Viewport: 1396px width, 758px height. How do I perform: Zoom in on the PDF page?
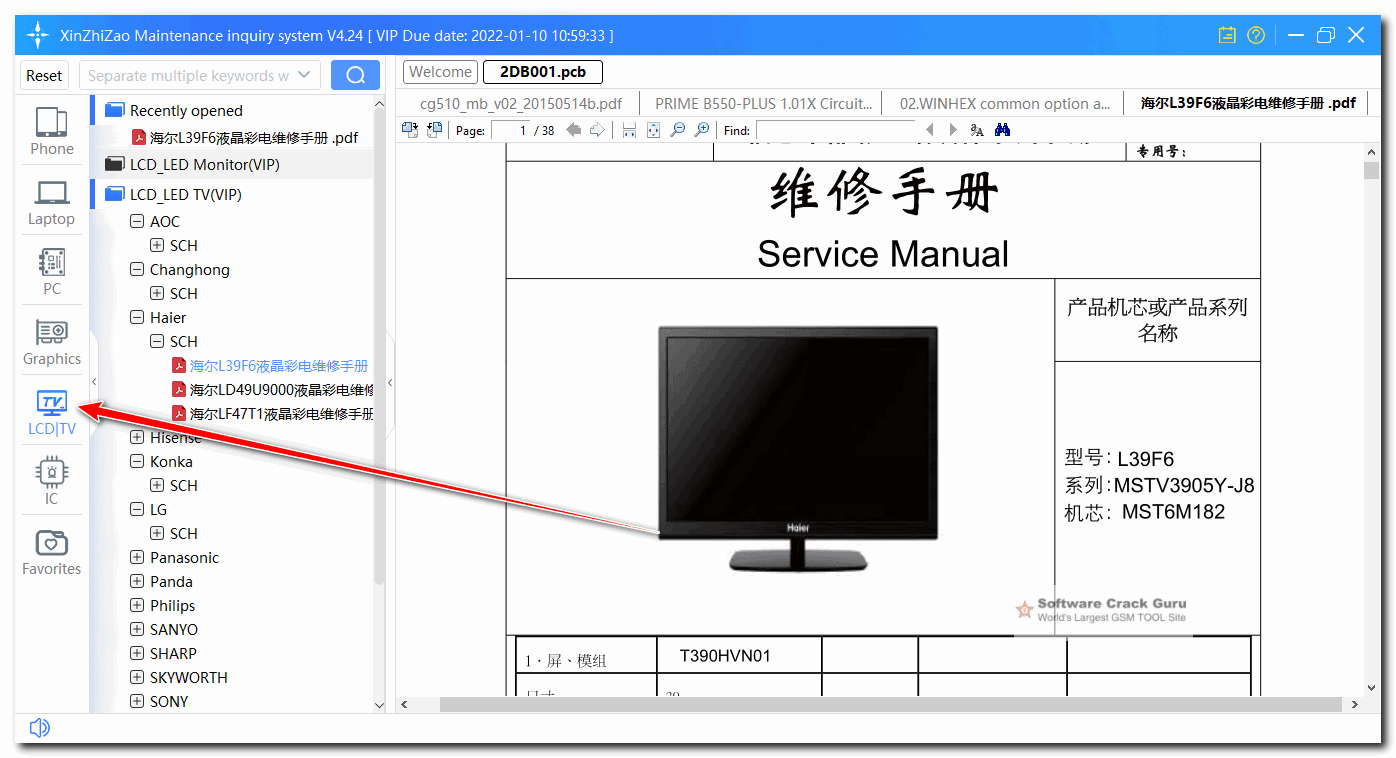pyautogui.click(x=701, y=129)
